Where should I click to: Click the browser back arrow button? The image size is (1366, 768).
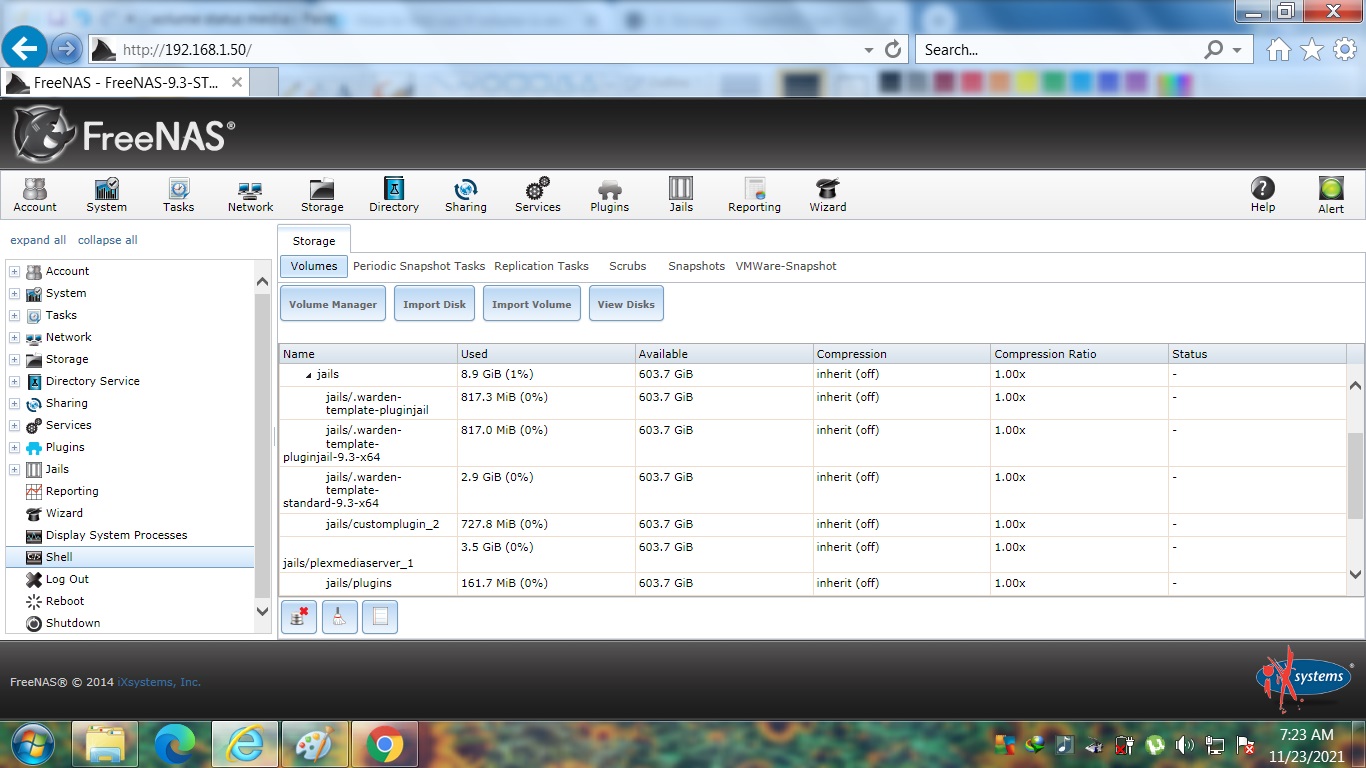coord(25,47)
